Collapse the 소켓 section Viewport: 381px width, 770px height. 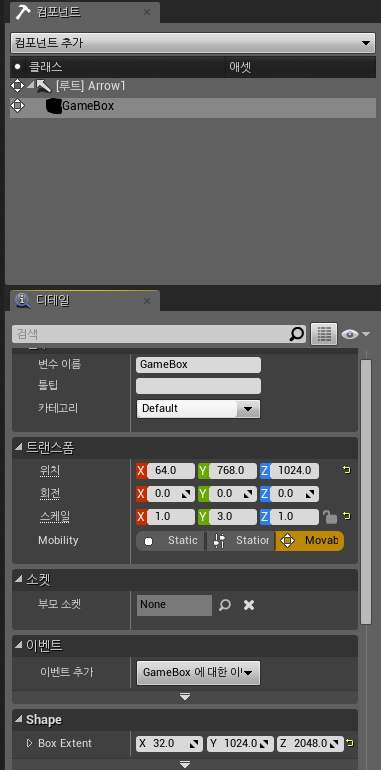[18, 580]
